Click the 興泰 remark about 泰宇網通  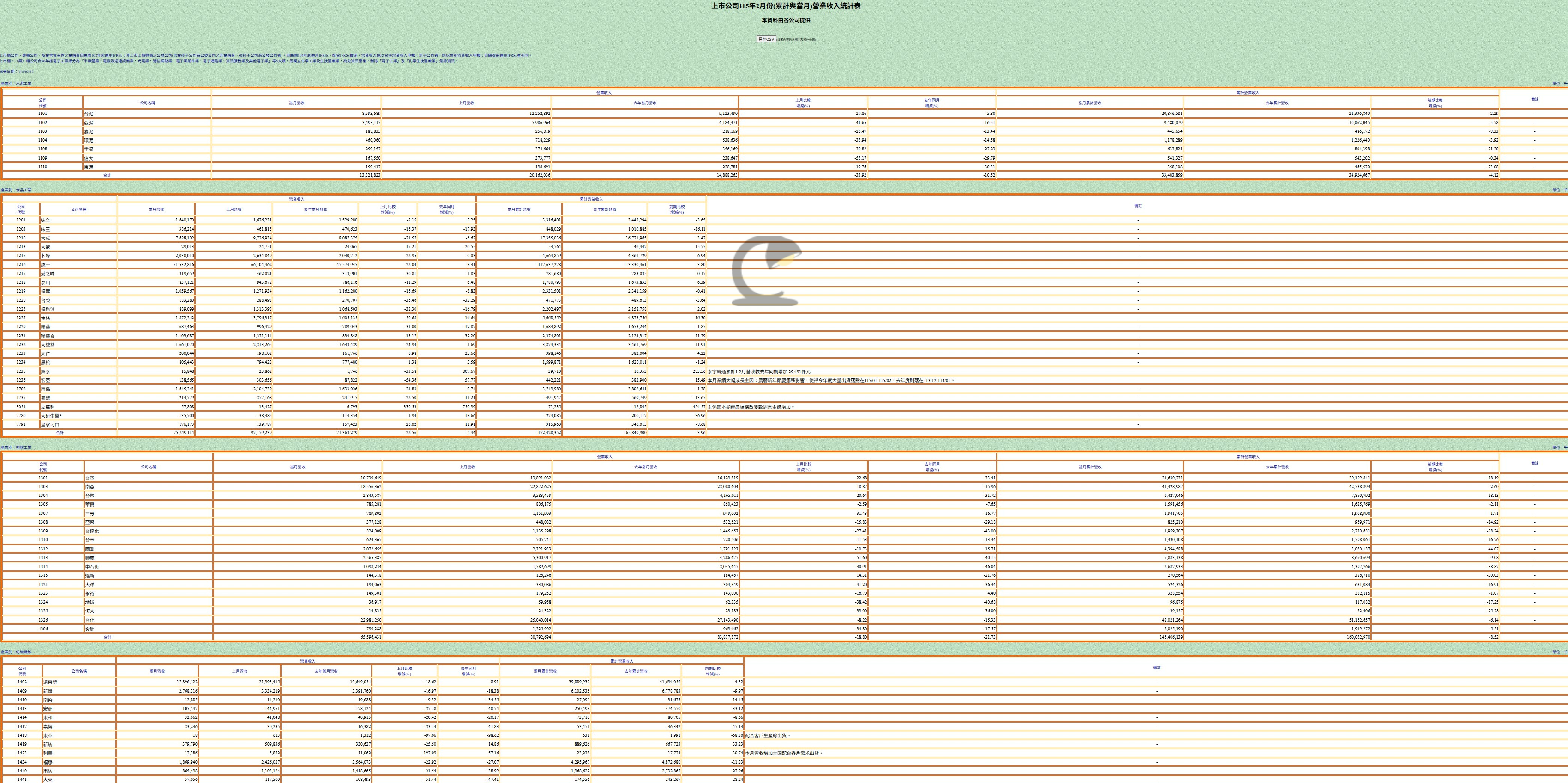(x=759, y=371)
